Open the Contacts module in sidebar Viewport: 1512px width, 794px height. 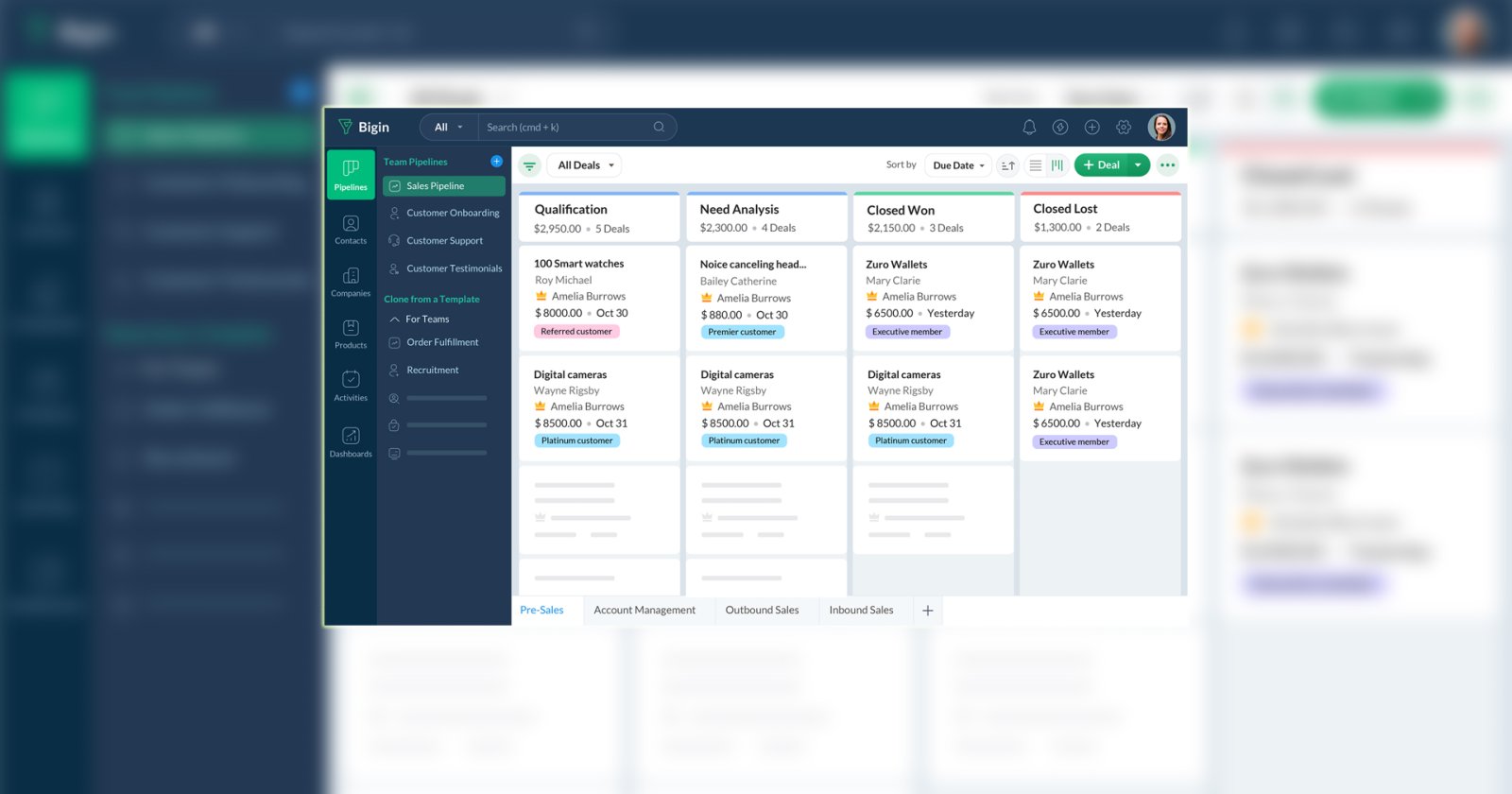coord(351,229)
